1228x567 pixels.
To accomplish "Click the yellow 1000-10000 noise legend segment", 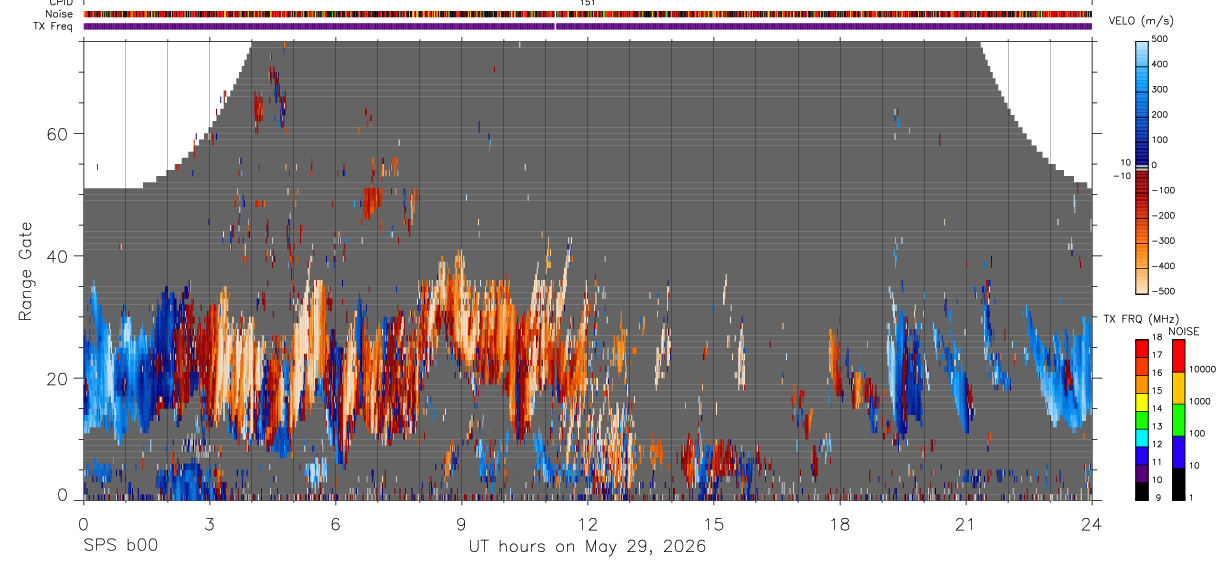I will [x=1177, y=388].
